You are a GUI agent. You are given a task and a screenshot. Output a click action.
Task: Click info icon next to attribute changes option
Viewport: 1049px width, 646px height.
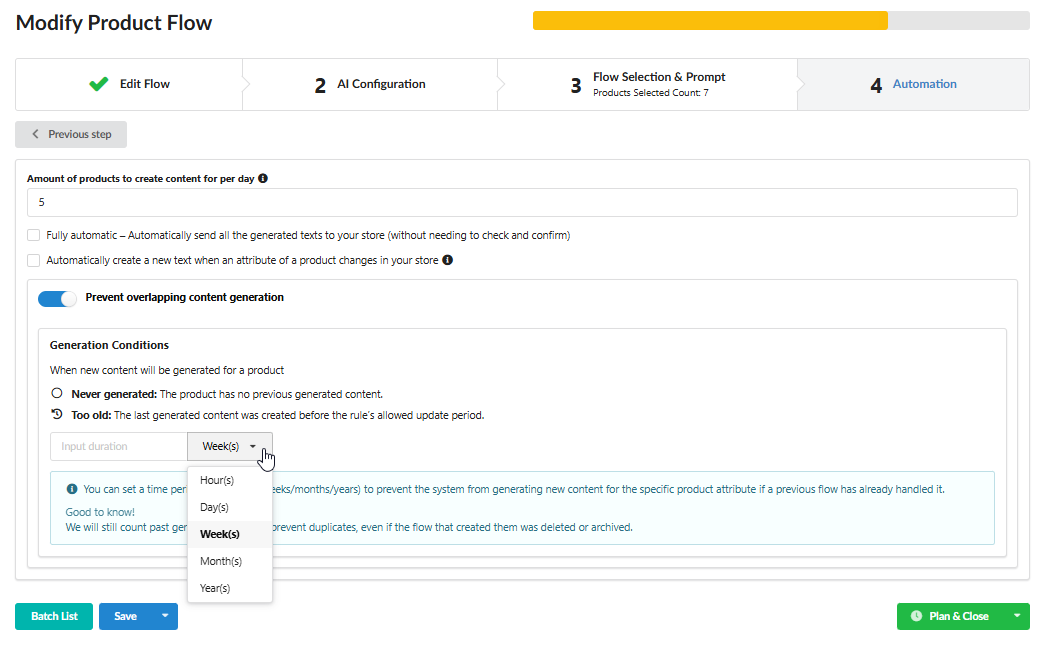coord(447,260)
